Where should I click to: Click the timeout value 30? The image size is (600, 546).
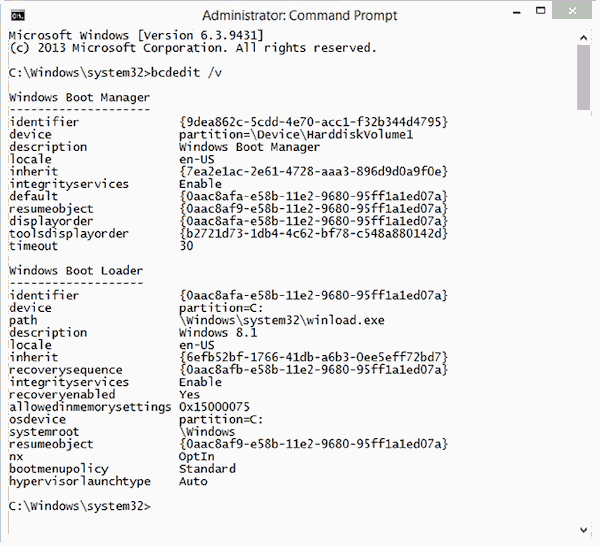187,246
